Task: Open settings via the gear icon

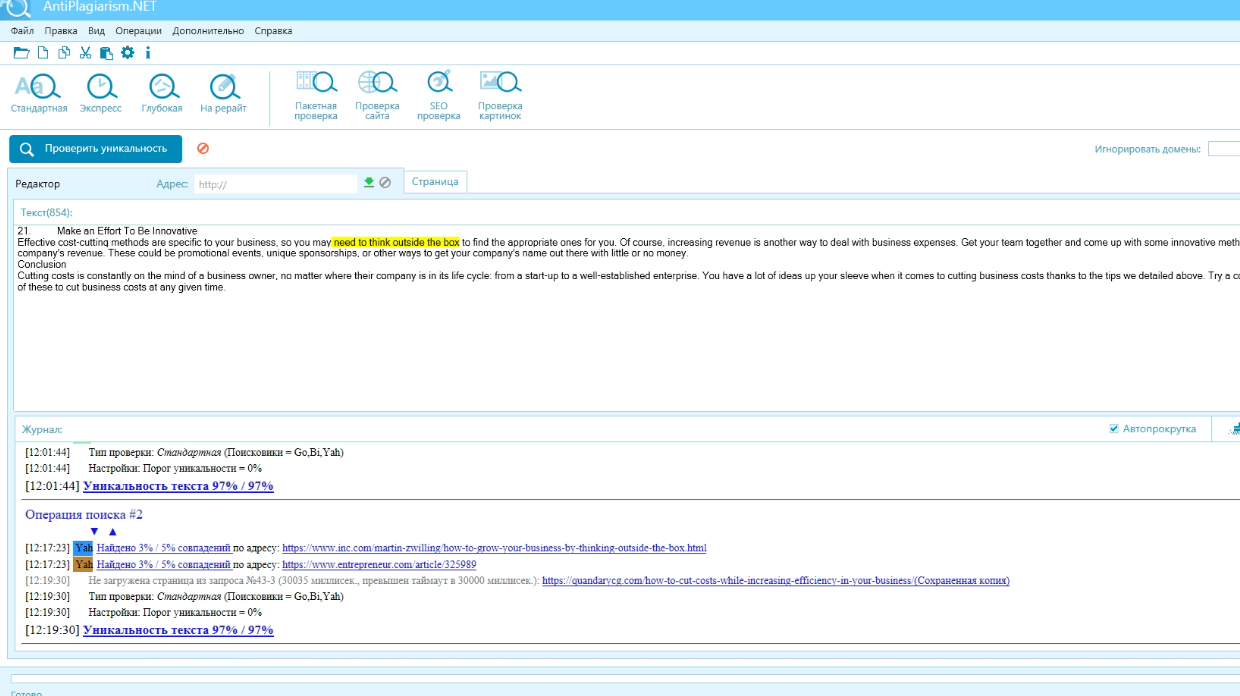Action: (127, 53)
